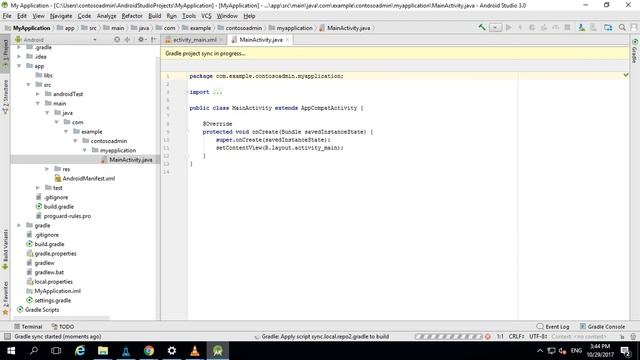Screen dimensions: 640x360
Task: Expand the .idea folder arrow
Action: click(x=19, y=57)
